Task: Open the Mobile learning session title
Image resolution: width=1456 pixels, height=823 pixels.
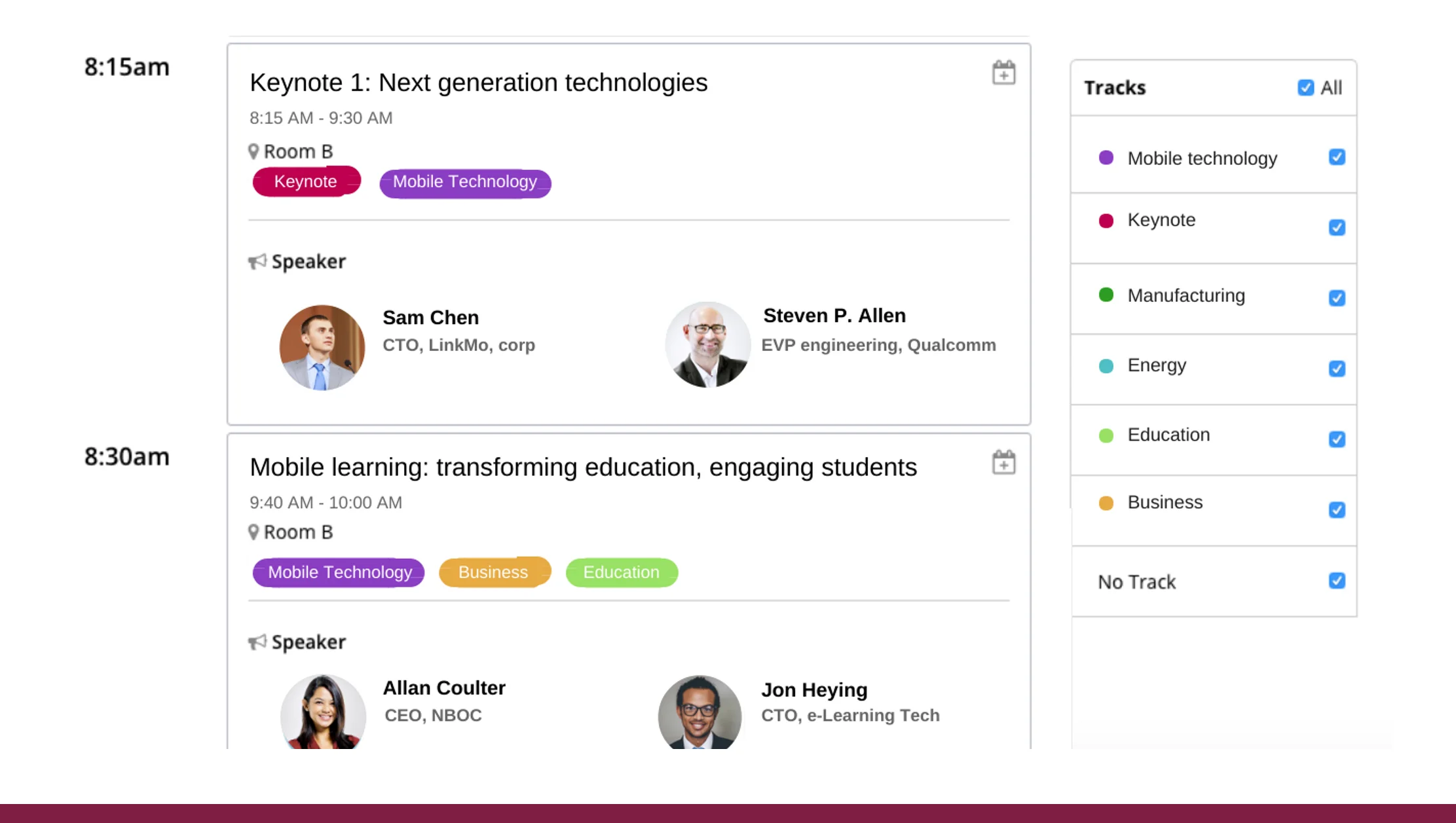Action: tap(583, 467)
